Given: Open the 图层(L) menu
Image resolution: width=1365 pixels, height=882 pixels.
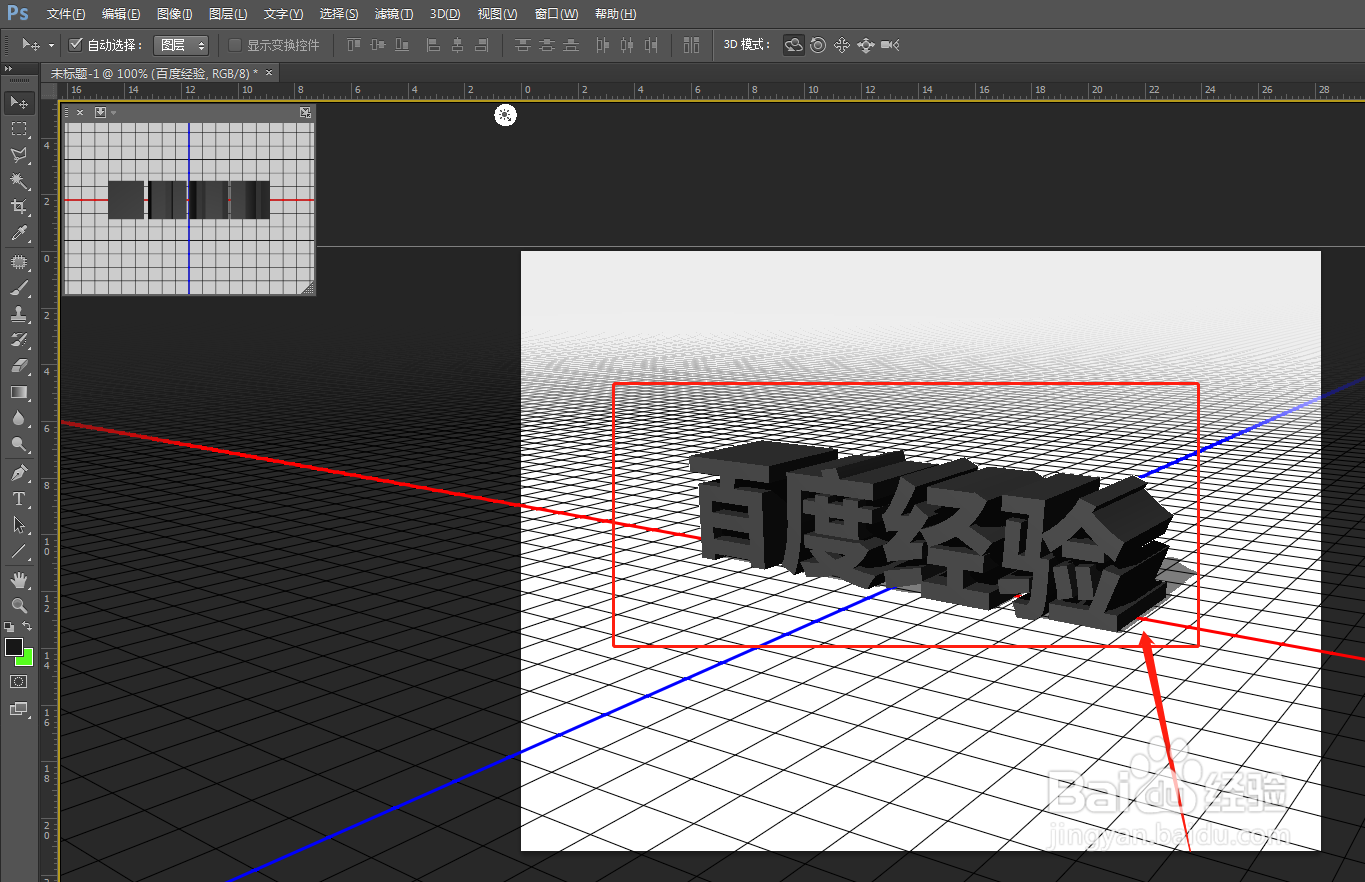Looking at the screenshot, I should [x=228, y=14].
